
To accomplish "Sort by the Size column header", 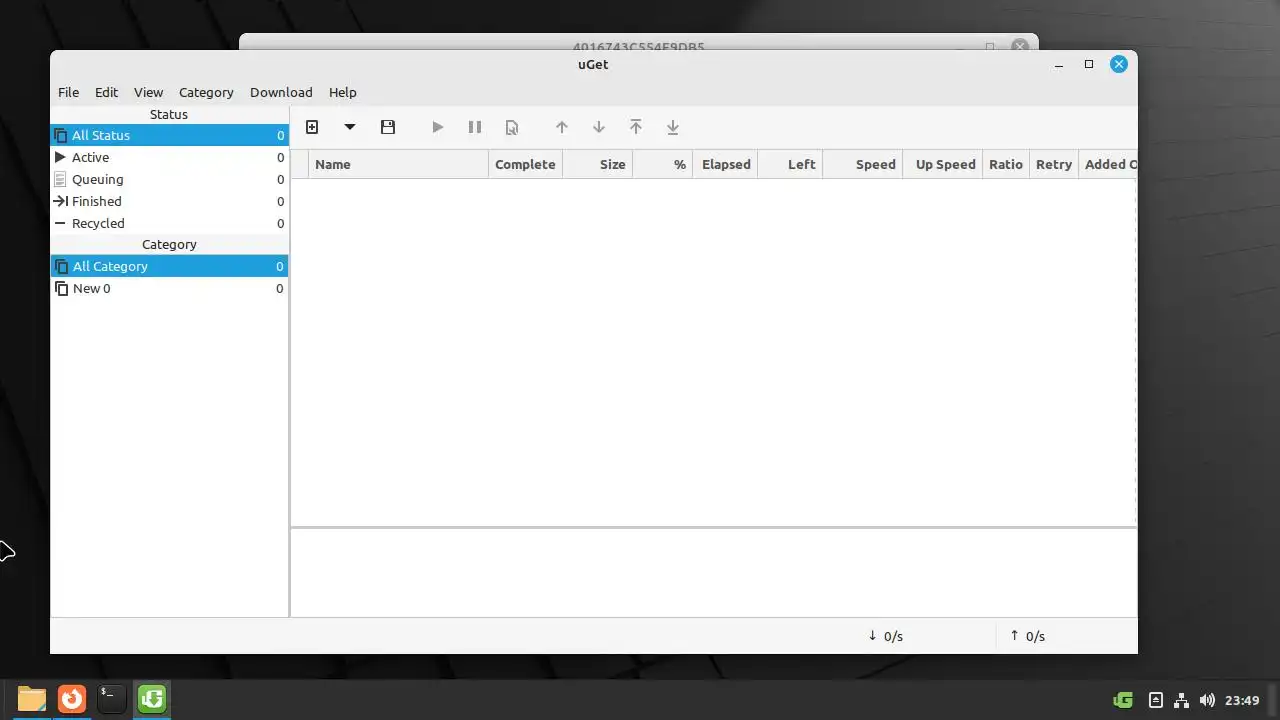I will (x=597, y=164).
